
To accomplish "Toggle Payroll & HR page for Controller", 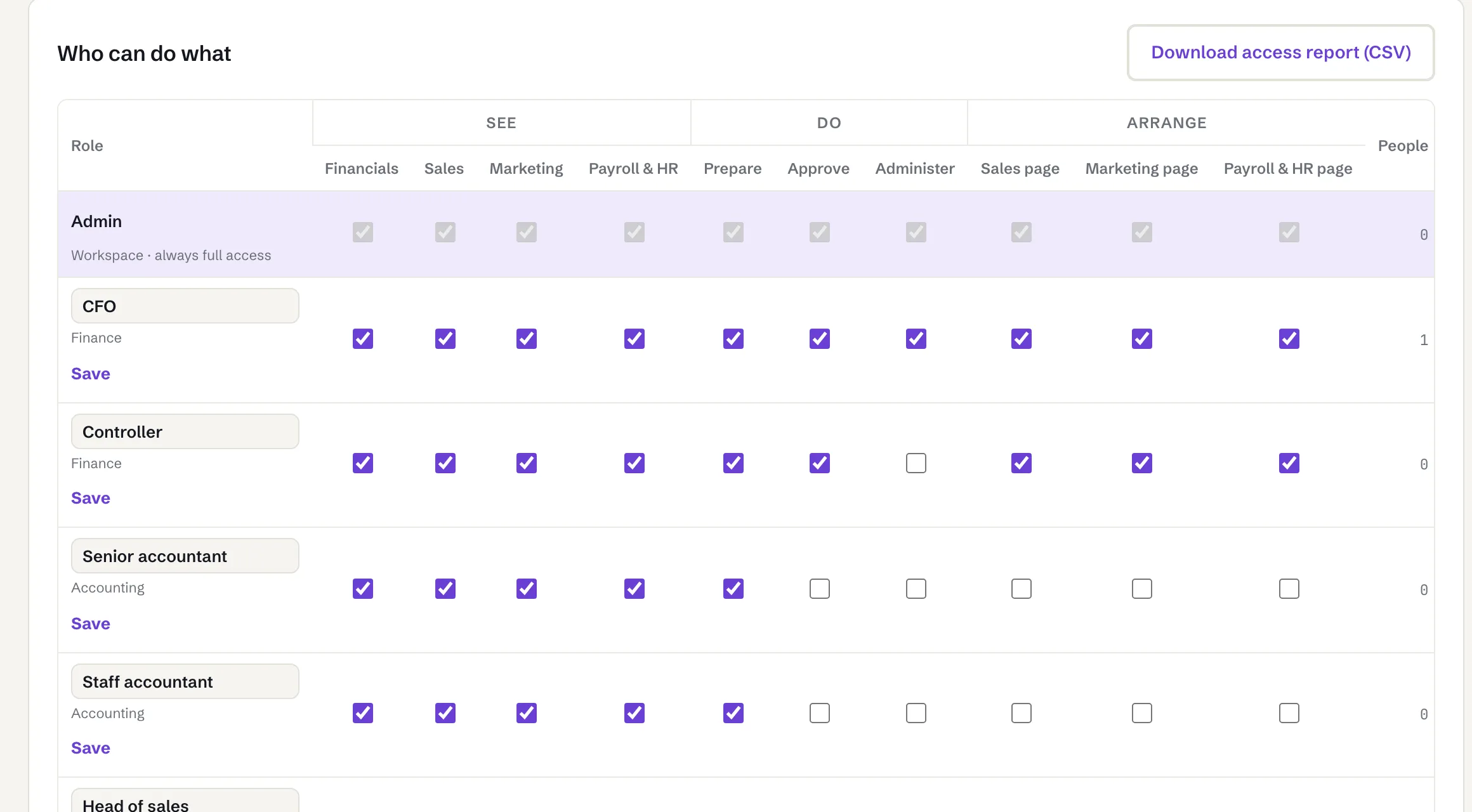I will [x=1289, y=463].
